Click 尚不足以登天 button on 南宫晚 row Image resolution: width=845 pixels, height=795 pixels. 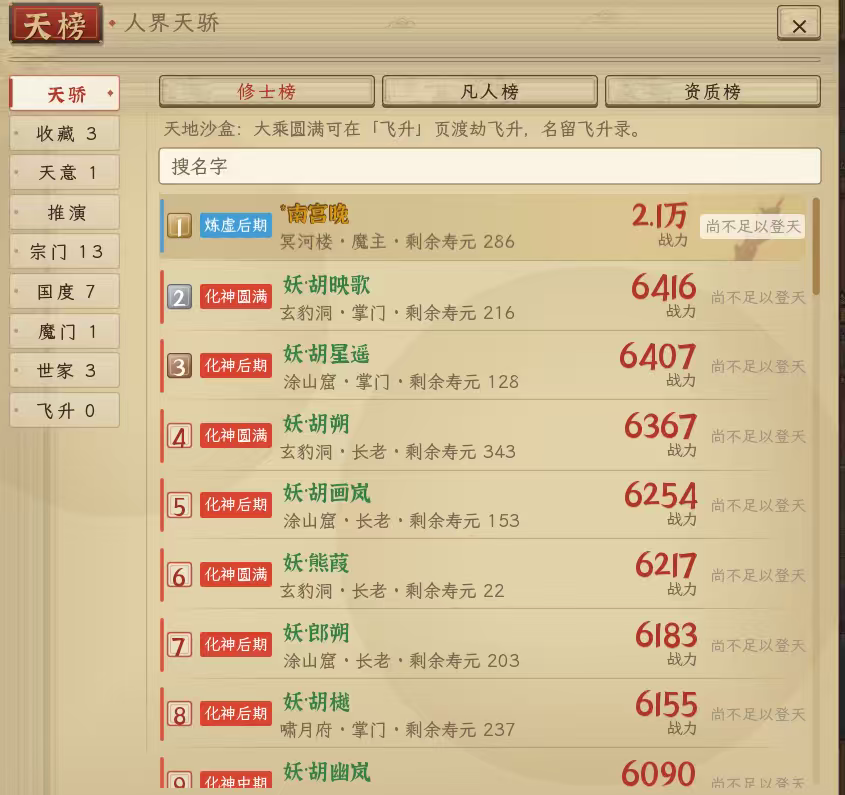tap(752, 227)
